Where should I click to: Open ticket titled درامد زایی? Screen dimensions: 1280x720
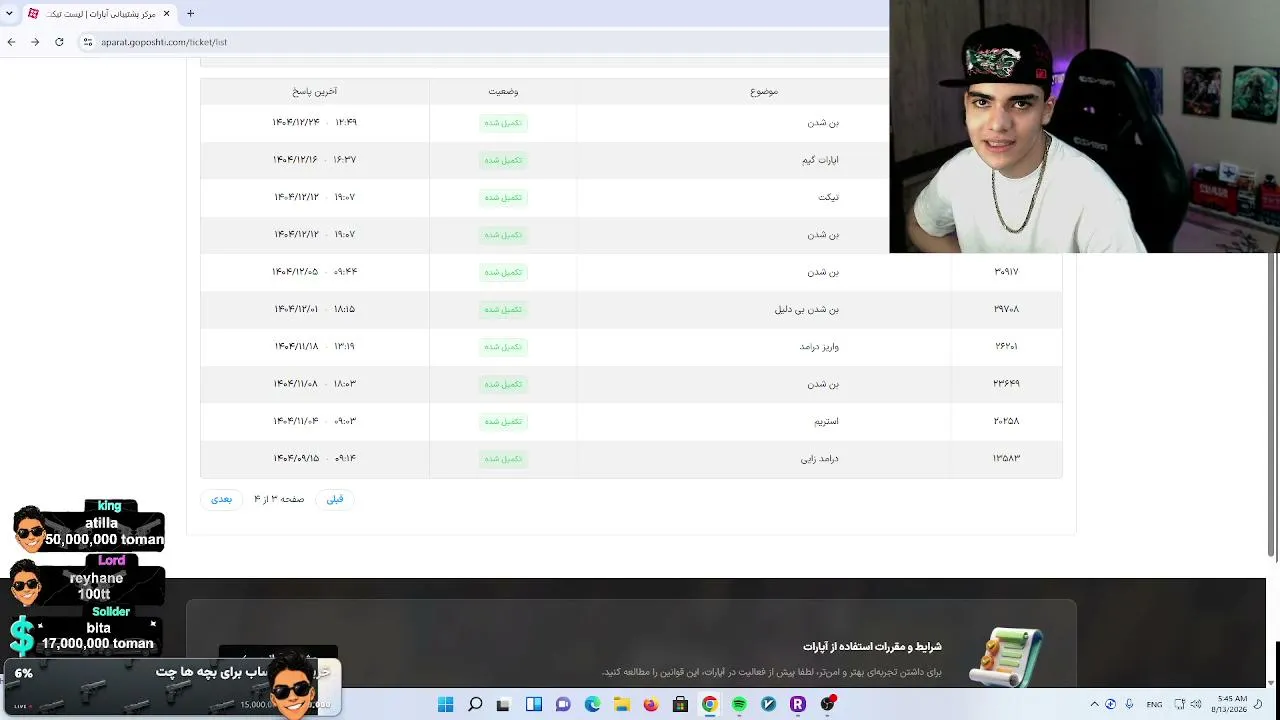tap(820, 459)
